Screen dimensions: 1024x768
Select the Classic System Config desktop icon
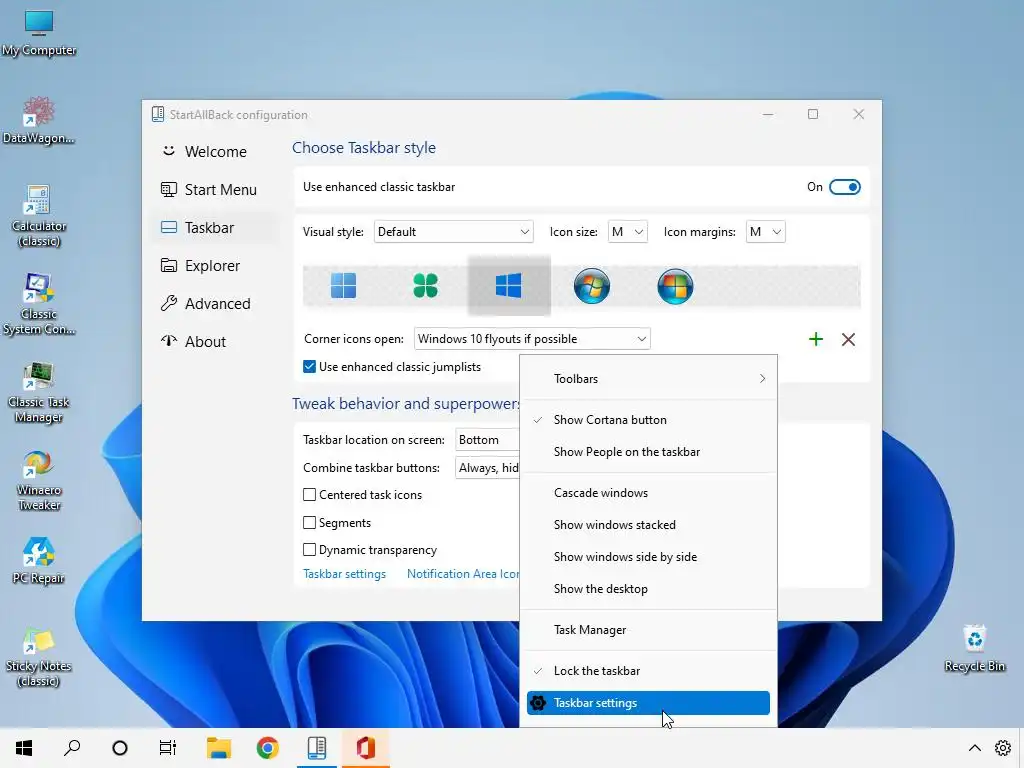pos(39,304)
